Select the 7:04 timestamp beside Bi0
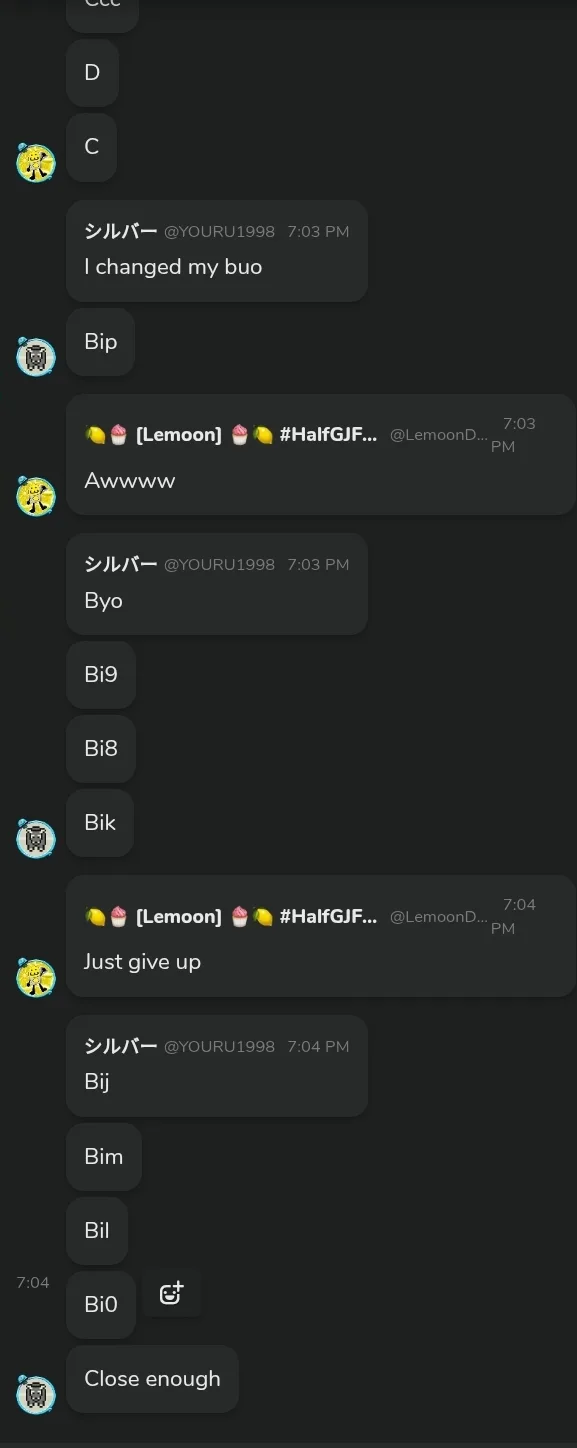This screenshot has width=577, height=1448. (x=33, y=1282)
